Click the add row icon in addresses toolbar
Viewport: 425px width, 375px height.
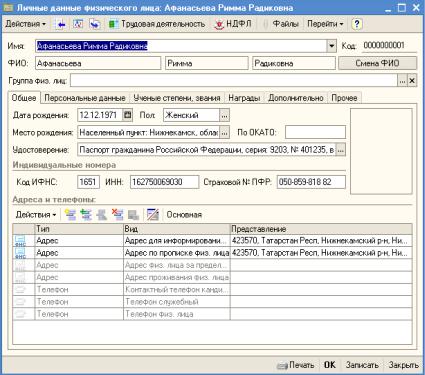pos(70,215)
